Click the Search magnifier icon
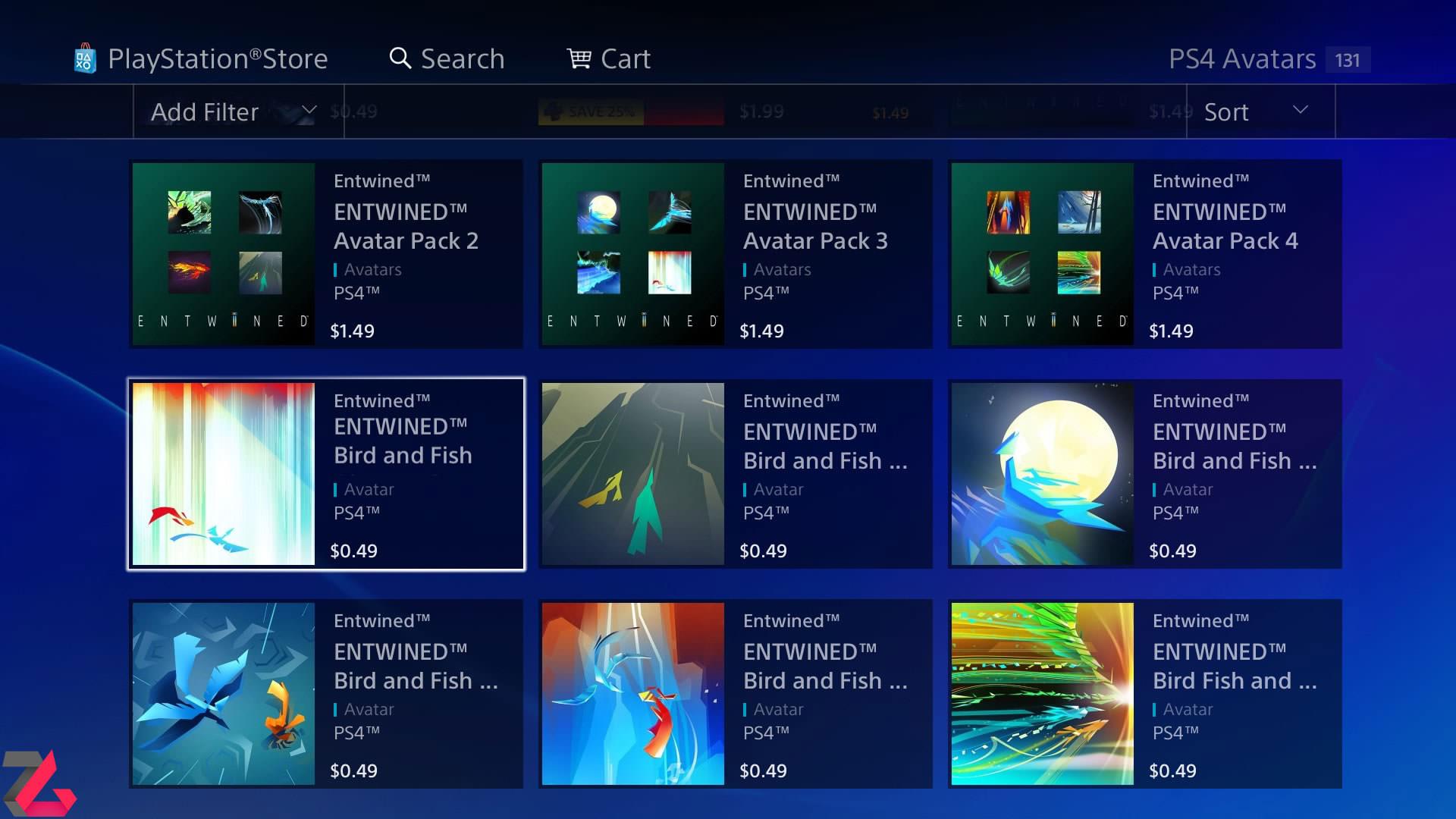1456x819 pixels. (x=400, y=58)
